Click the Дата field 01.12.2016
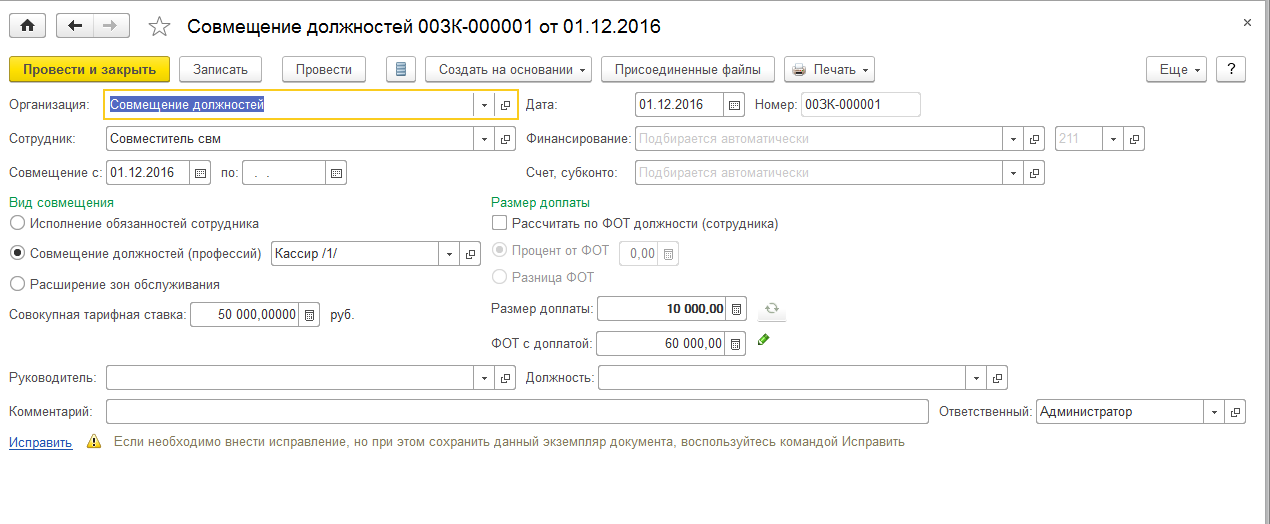 tap(680, 105)
